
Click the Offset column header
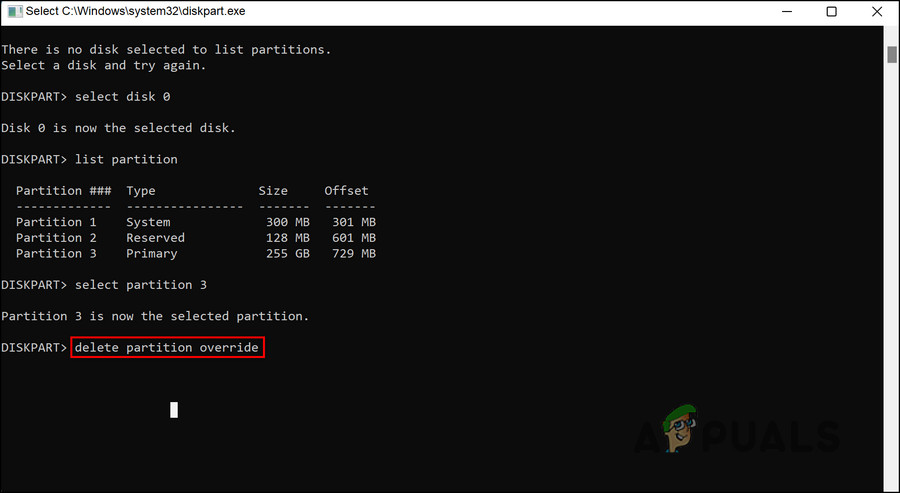(347, 191)
